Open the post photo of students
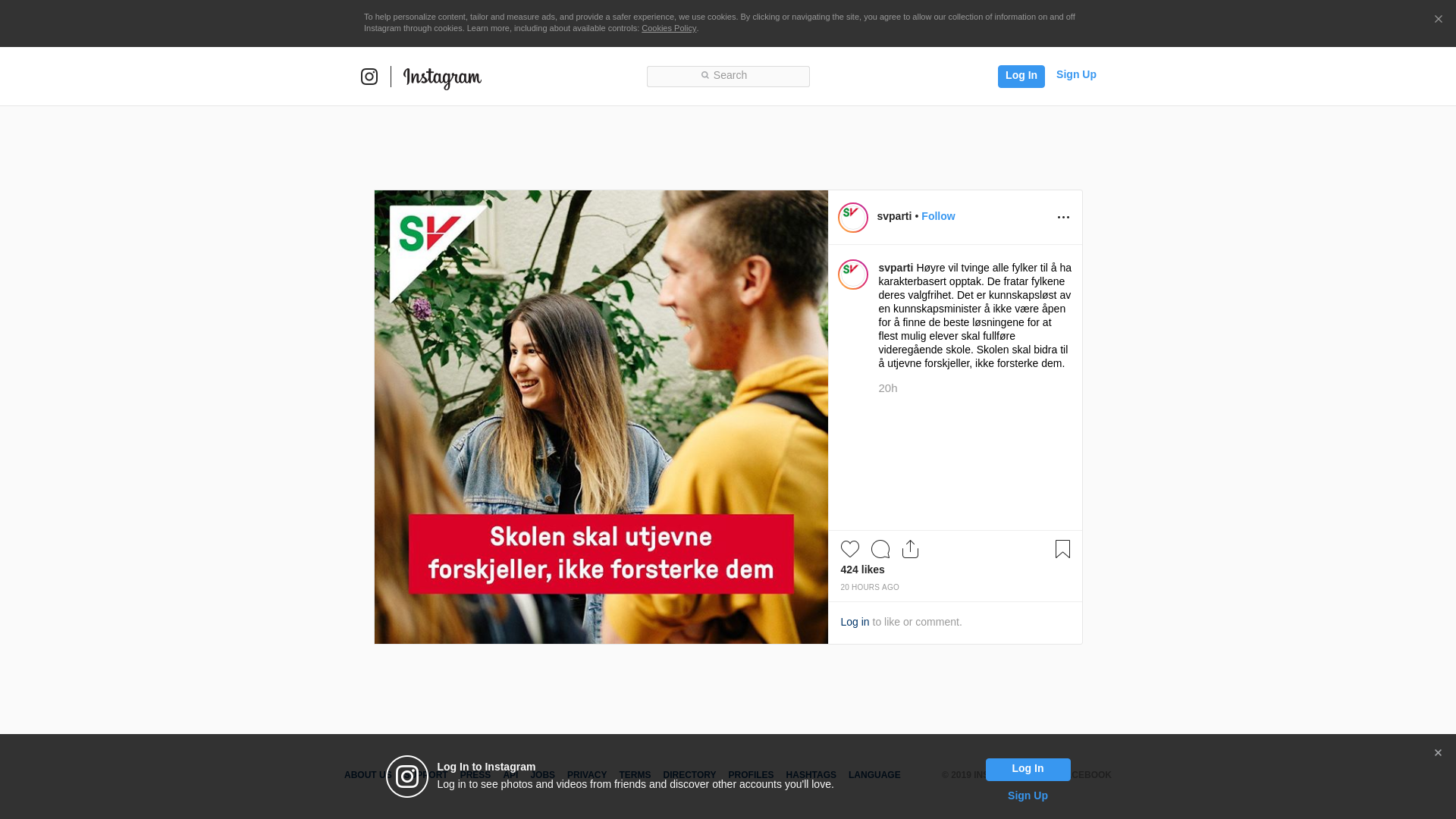This screenshot has width=1456, height=819. tap(601, 417)
